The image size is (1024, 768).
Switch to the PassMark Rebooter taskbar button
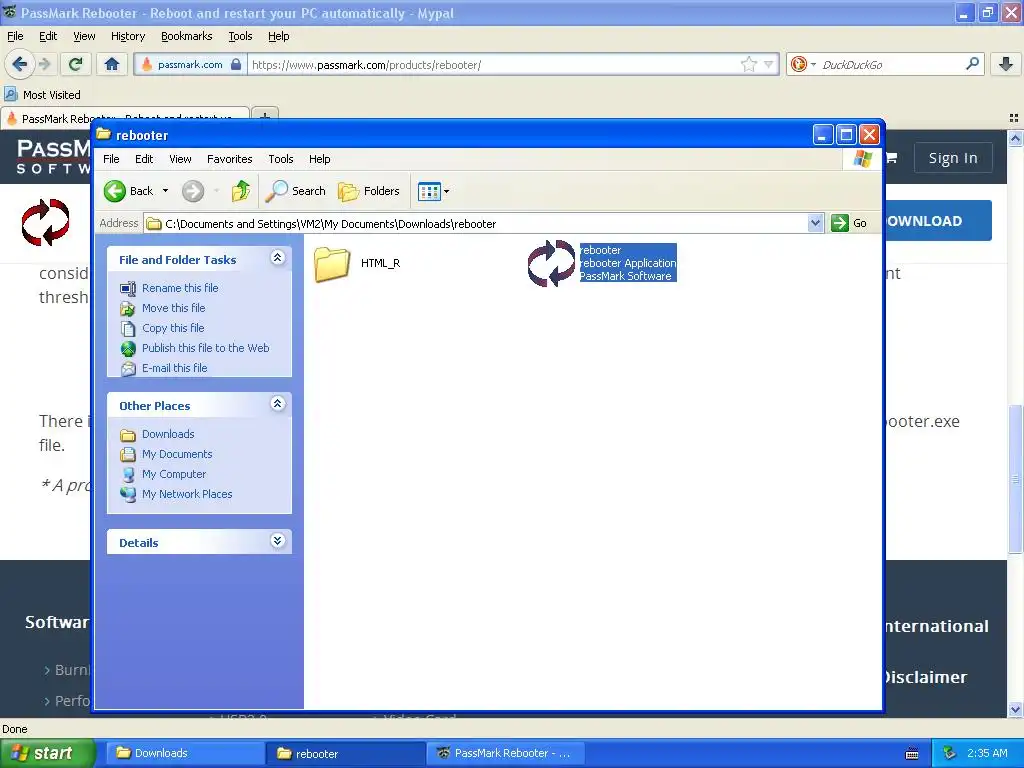tap(504, 753)
